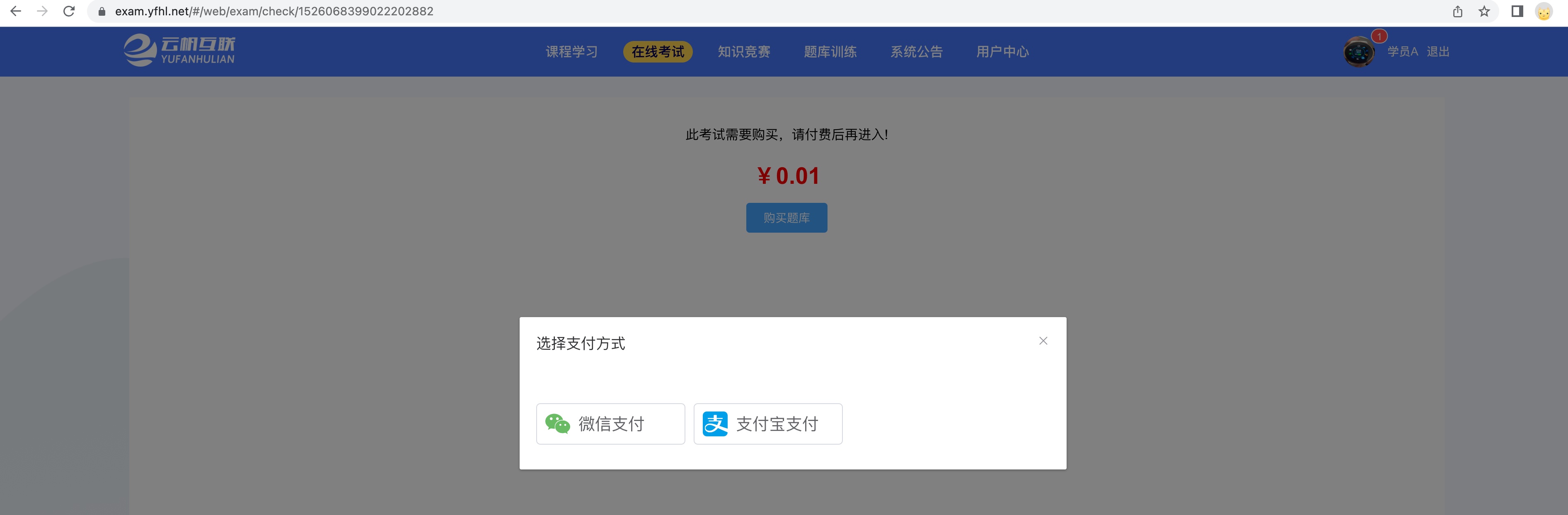Close the payment method dialog
Screen dimensions: 1568x515
pos(1043,341)
